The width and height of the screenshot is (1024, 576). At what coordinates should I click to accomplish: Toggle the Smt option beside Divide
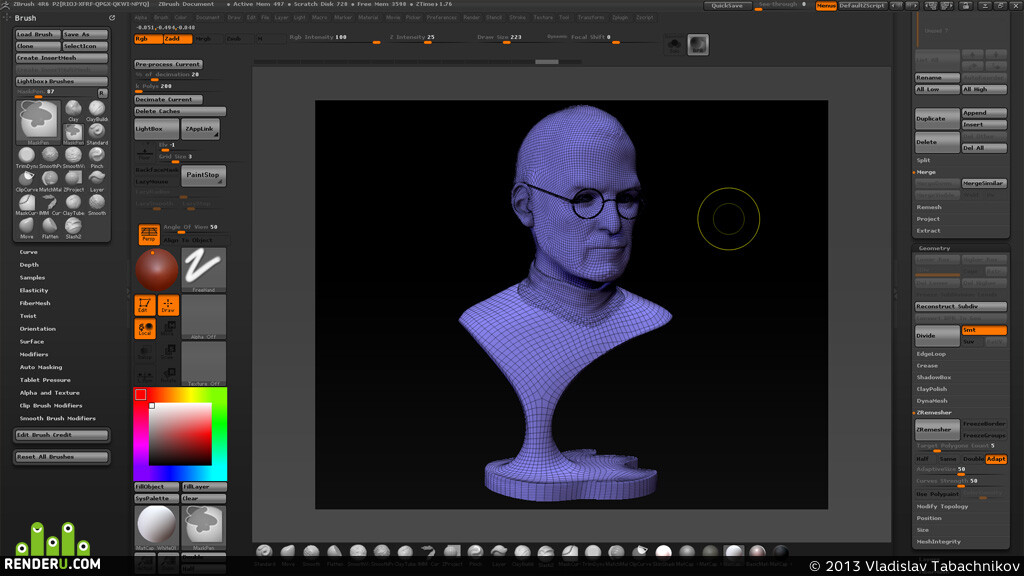[984, 330]
